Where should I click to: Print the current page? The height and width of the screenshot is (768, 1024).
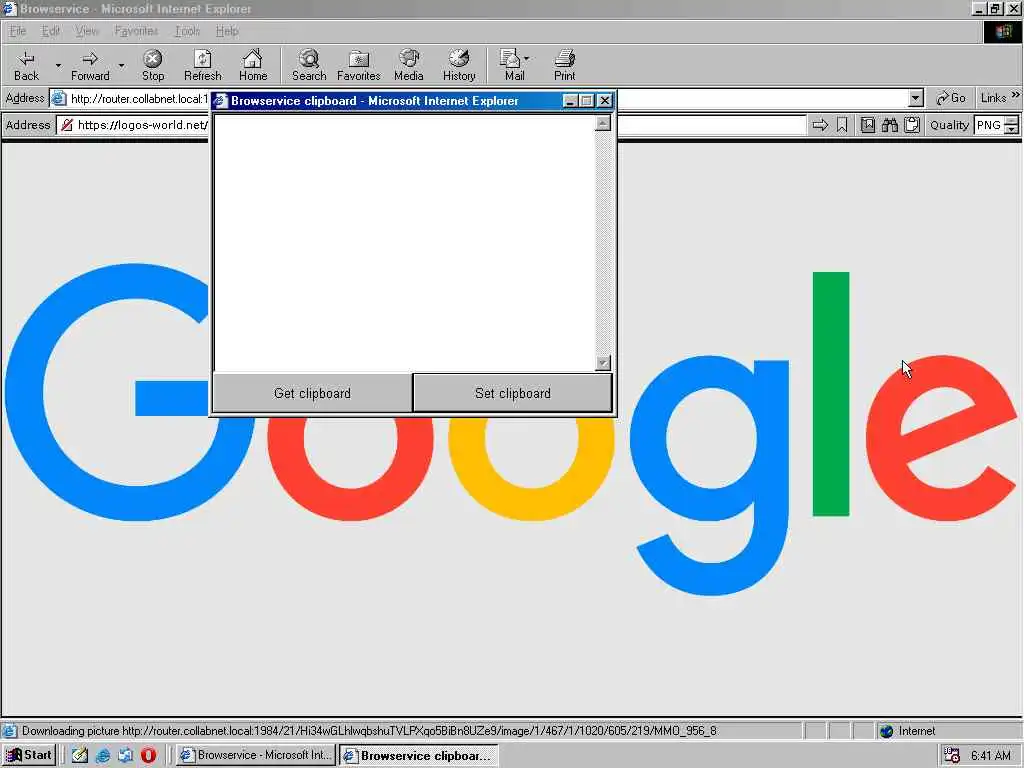(x=564, y=65)
